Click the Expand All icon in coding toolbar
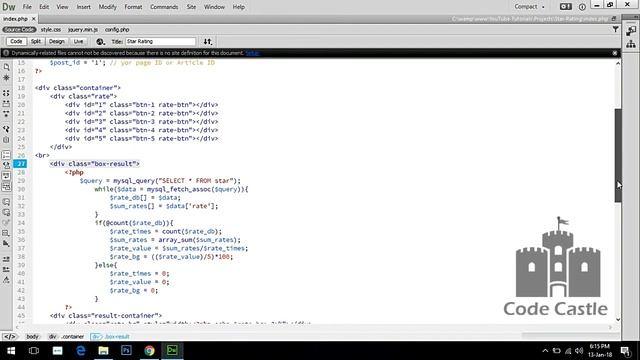The width and height of the screenshot is (640, 360). (6, 114)
